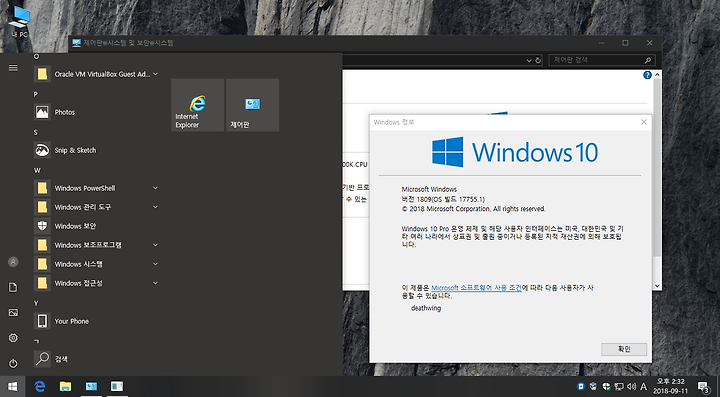Open the VirtualBox Guest Additions tray icon
Image resolution: width=720 pixels, height=397 pixels.
click(593, 386)
